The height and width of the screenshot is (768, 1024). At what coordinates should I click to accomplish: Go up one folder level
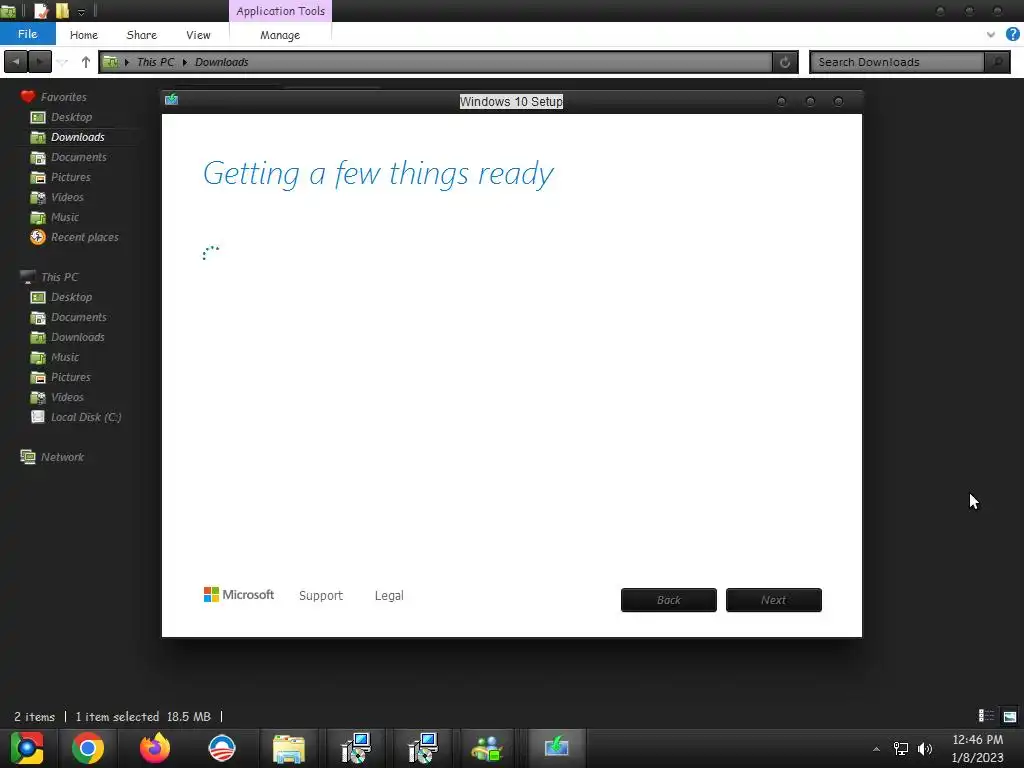(x=86, y=62)
